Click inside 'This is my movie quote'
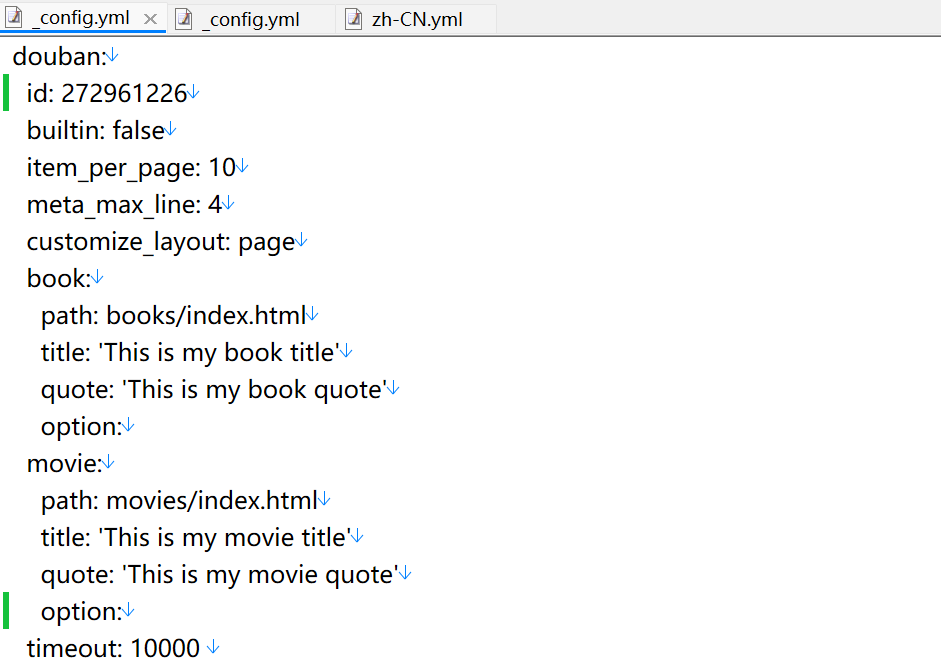 (x=260, y=574)
